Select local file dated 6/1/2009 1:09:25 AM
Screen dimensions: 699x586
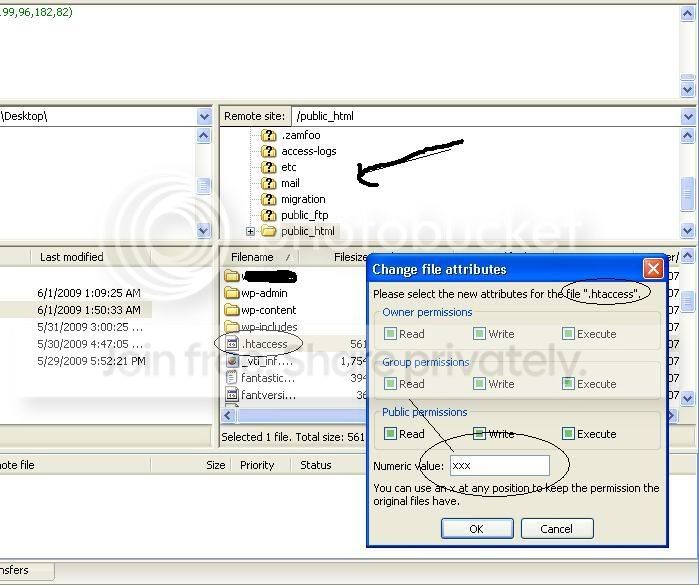(89, 293)
